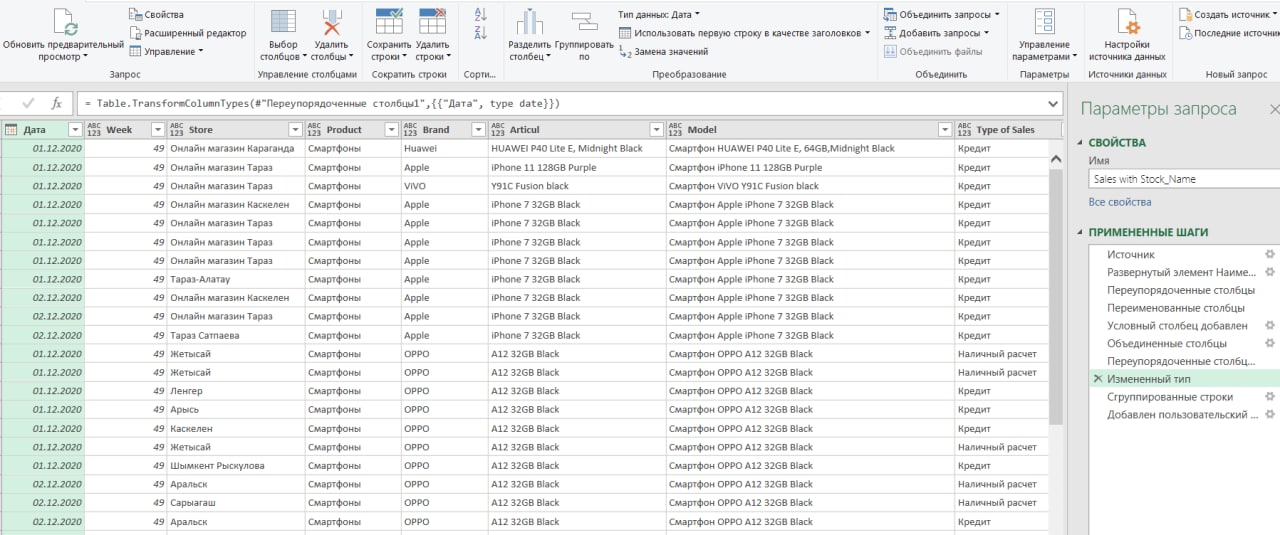Open the Advanced Editor (Расширенный редактор)
This screenshot has height=535, width=1280.
[186, 33]
